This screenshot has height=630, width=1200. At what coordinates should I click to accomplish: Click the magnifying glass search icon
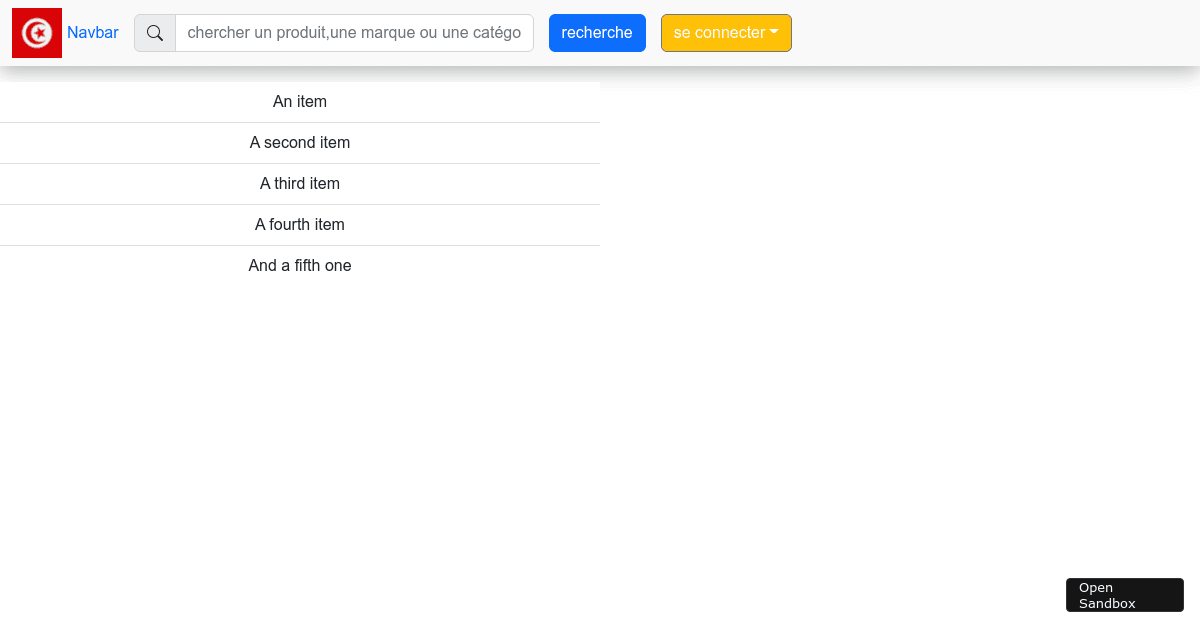click(155, 33)
